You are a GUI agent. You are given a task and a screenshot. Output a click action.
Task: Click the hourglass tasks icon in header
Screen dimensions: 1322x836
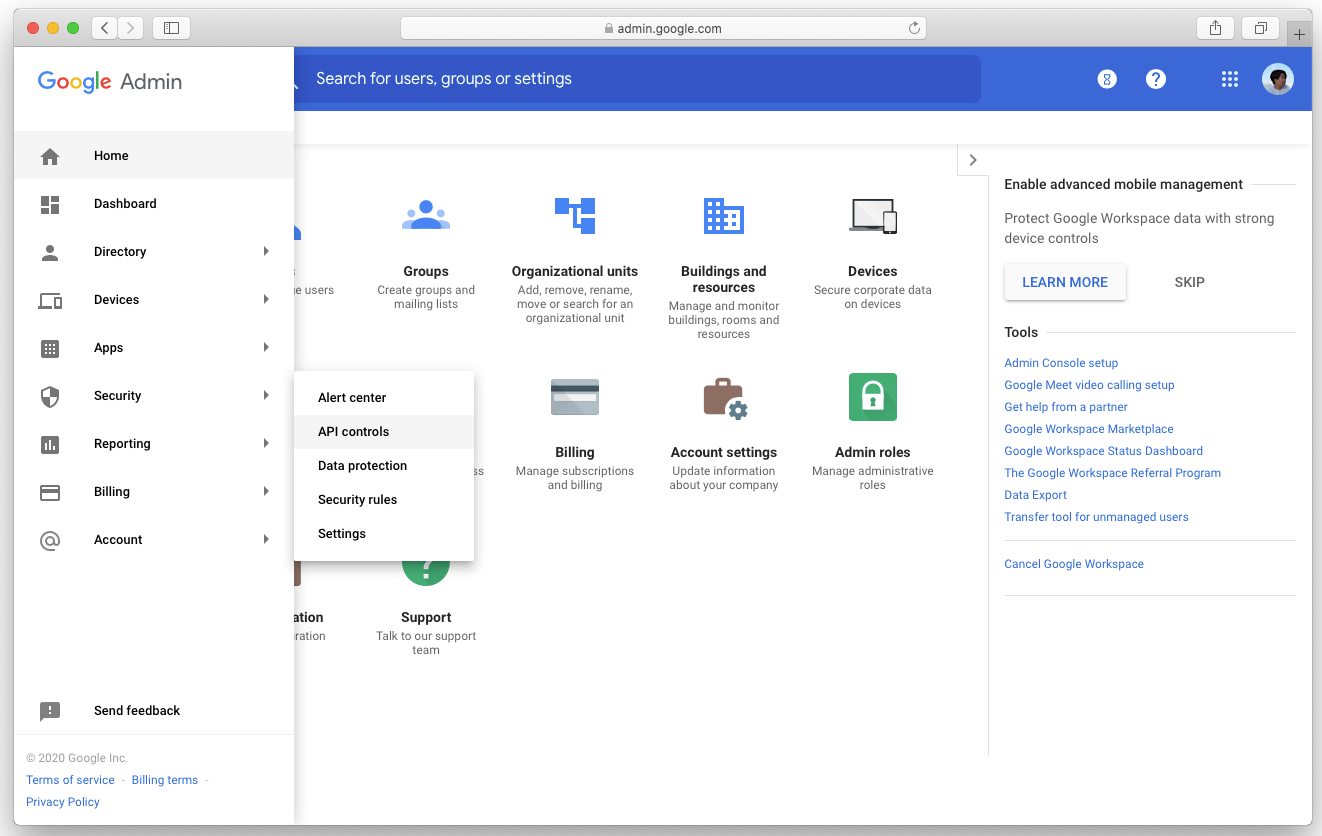(1107, 79)
